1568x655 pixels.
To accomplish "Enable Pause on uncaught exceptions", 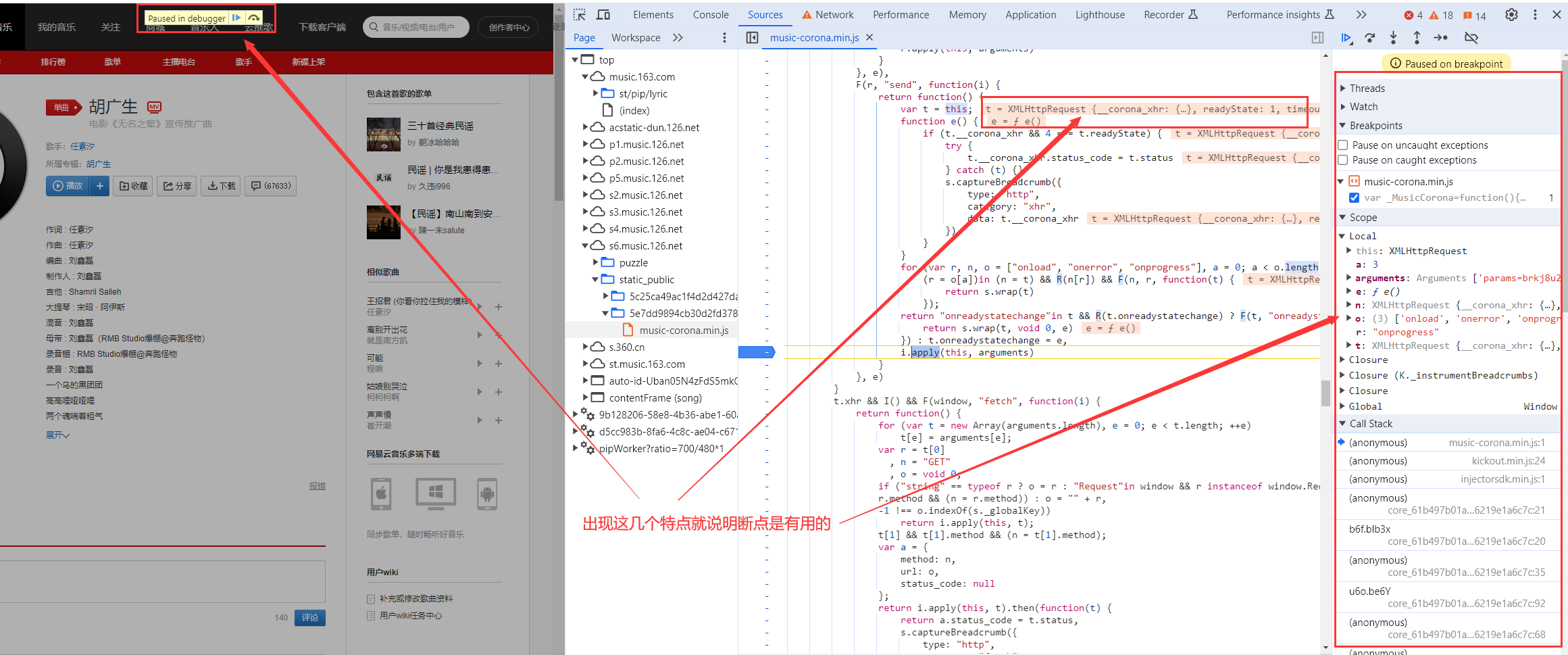I will click(x=1344, y=145).
